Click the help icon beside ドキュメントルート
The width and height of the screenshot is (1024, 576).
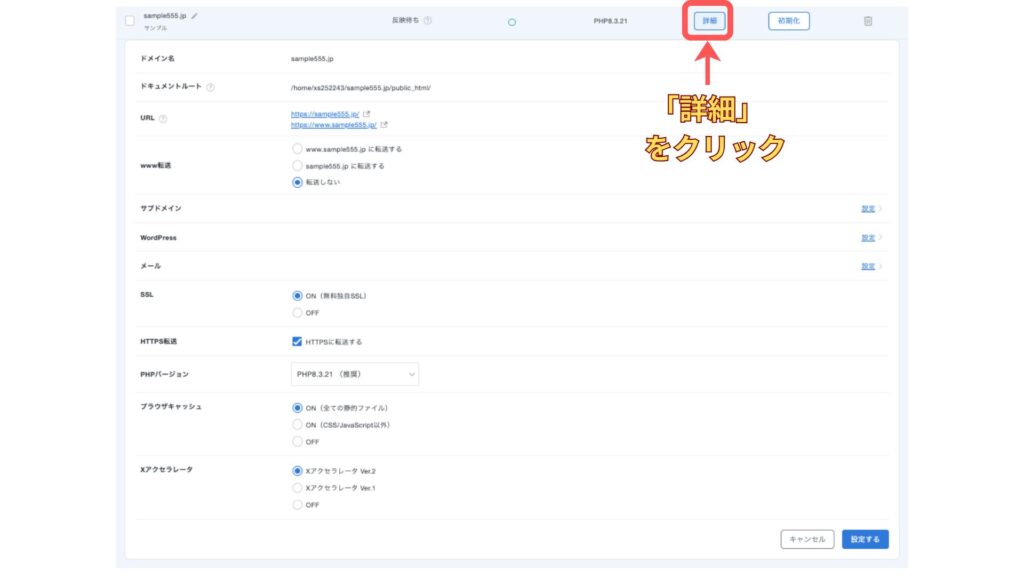[x=210, y=87]
